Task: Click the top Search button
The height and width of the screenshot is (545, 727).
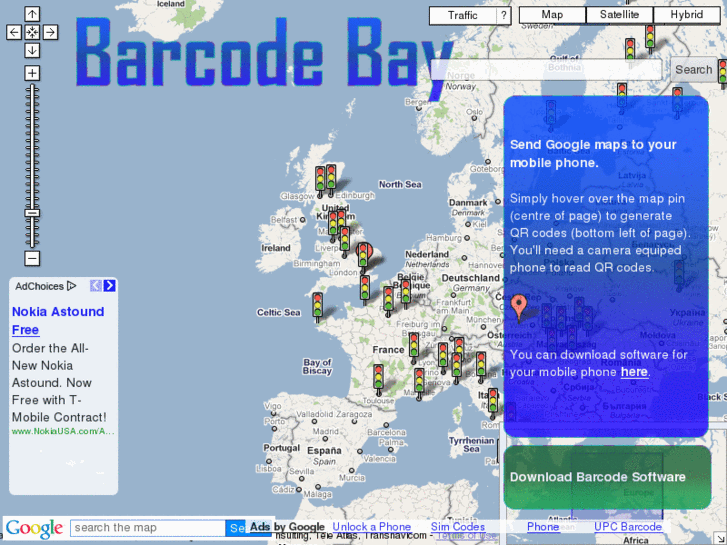Action: coord(694,70)
